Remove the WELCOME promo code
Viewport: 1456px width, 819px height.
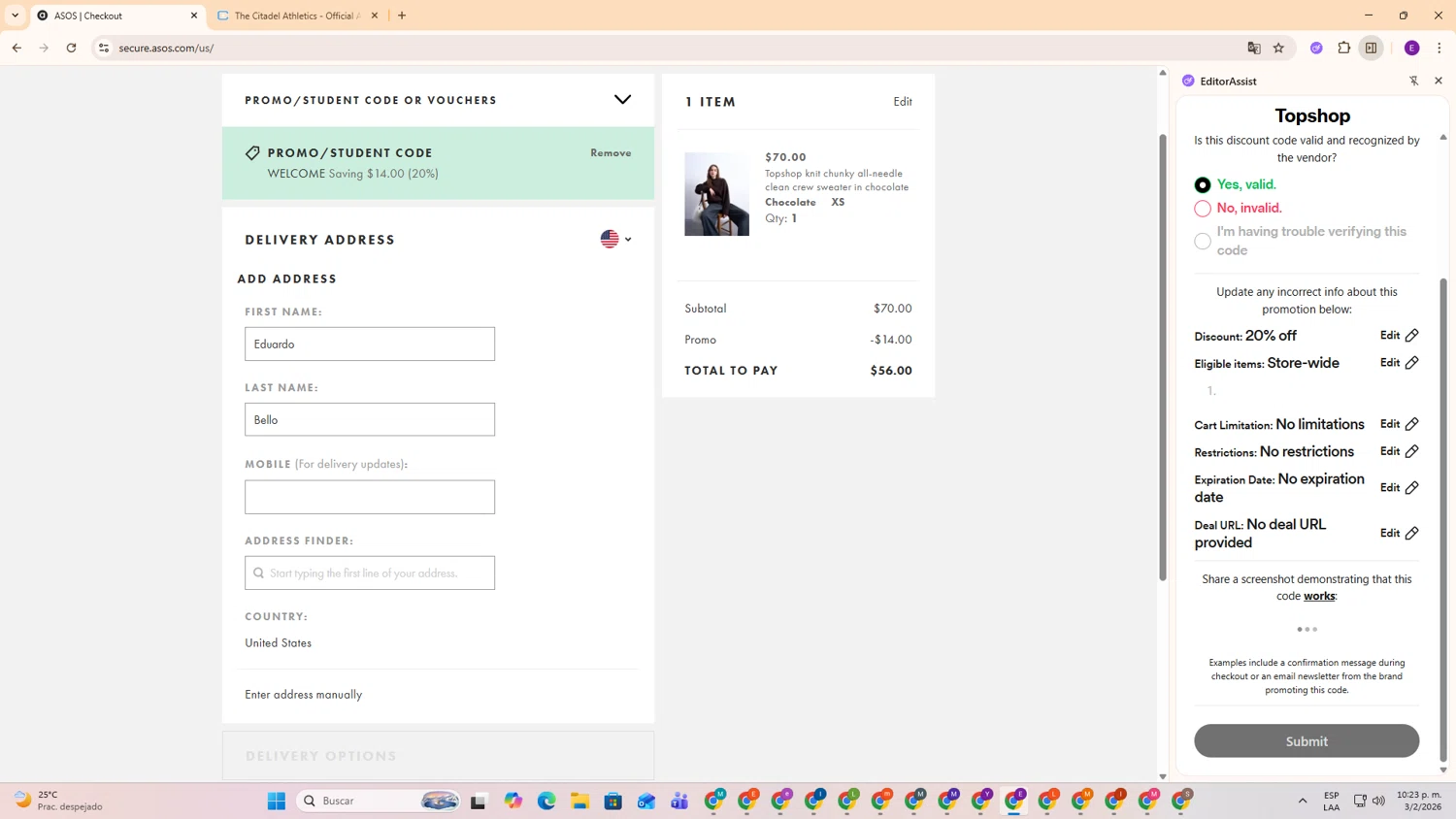coord(611,153)
